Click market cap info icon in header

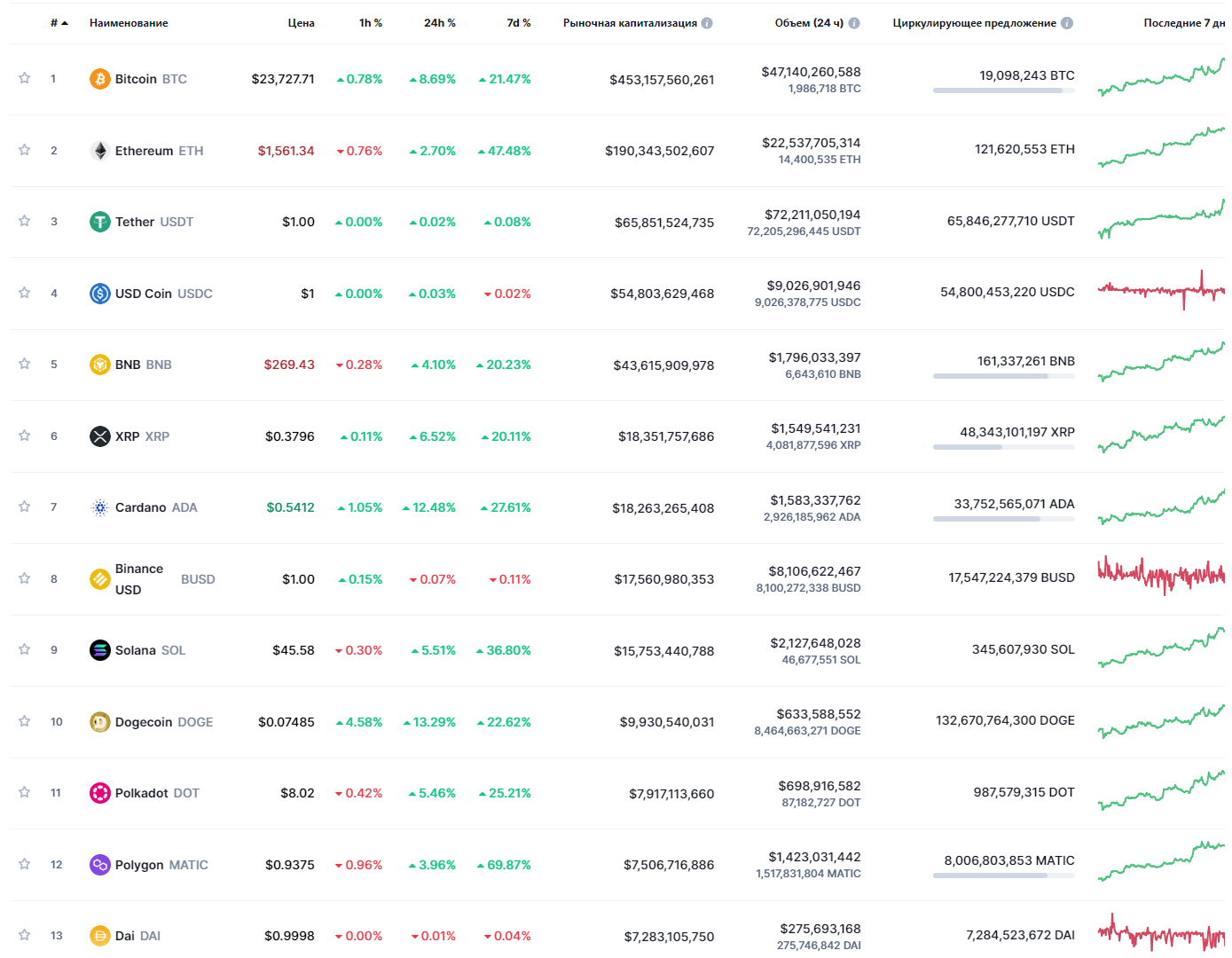[707, 23]
